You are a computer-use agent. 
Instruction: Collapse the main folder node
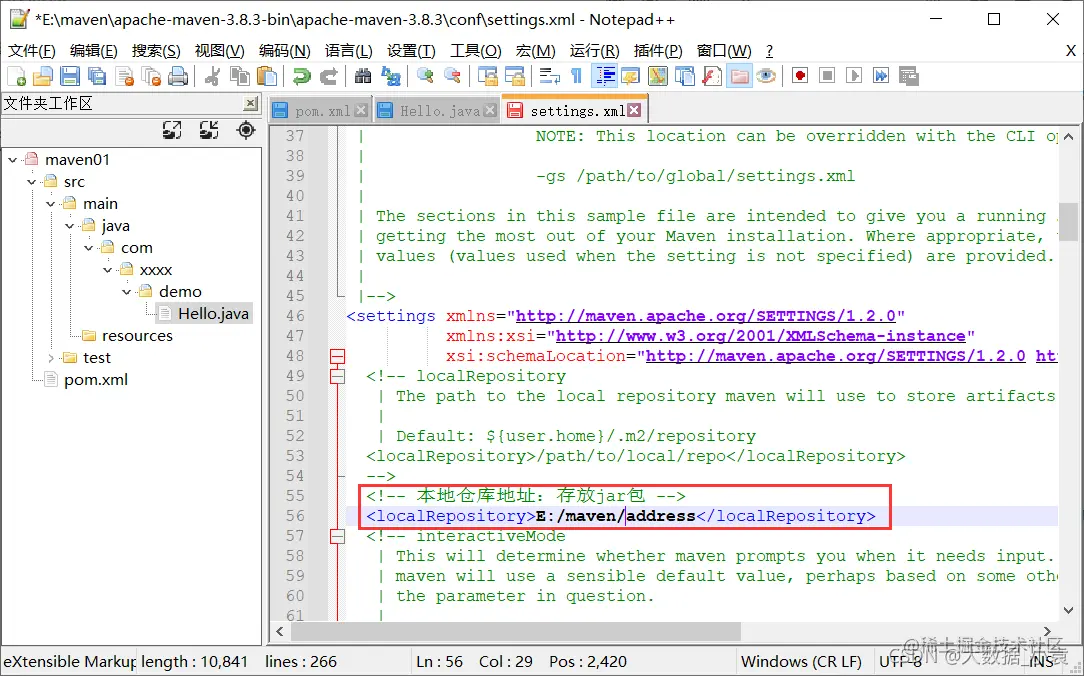click(50, 204)
